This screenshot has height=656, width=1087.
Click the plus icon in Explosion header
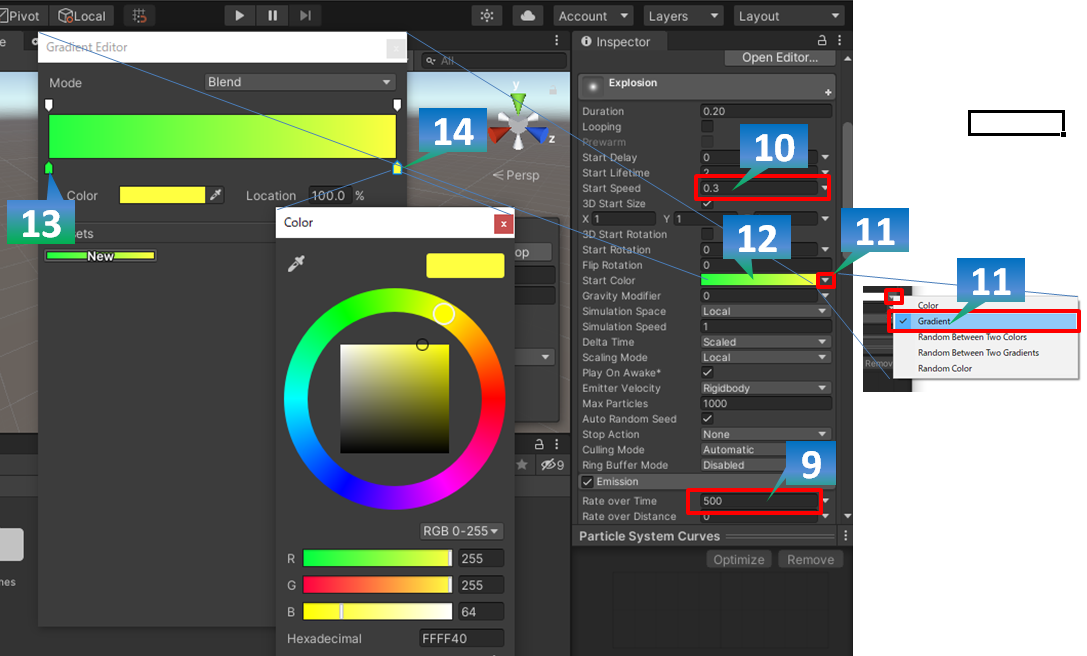[x=828, y=92]
